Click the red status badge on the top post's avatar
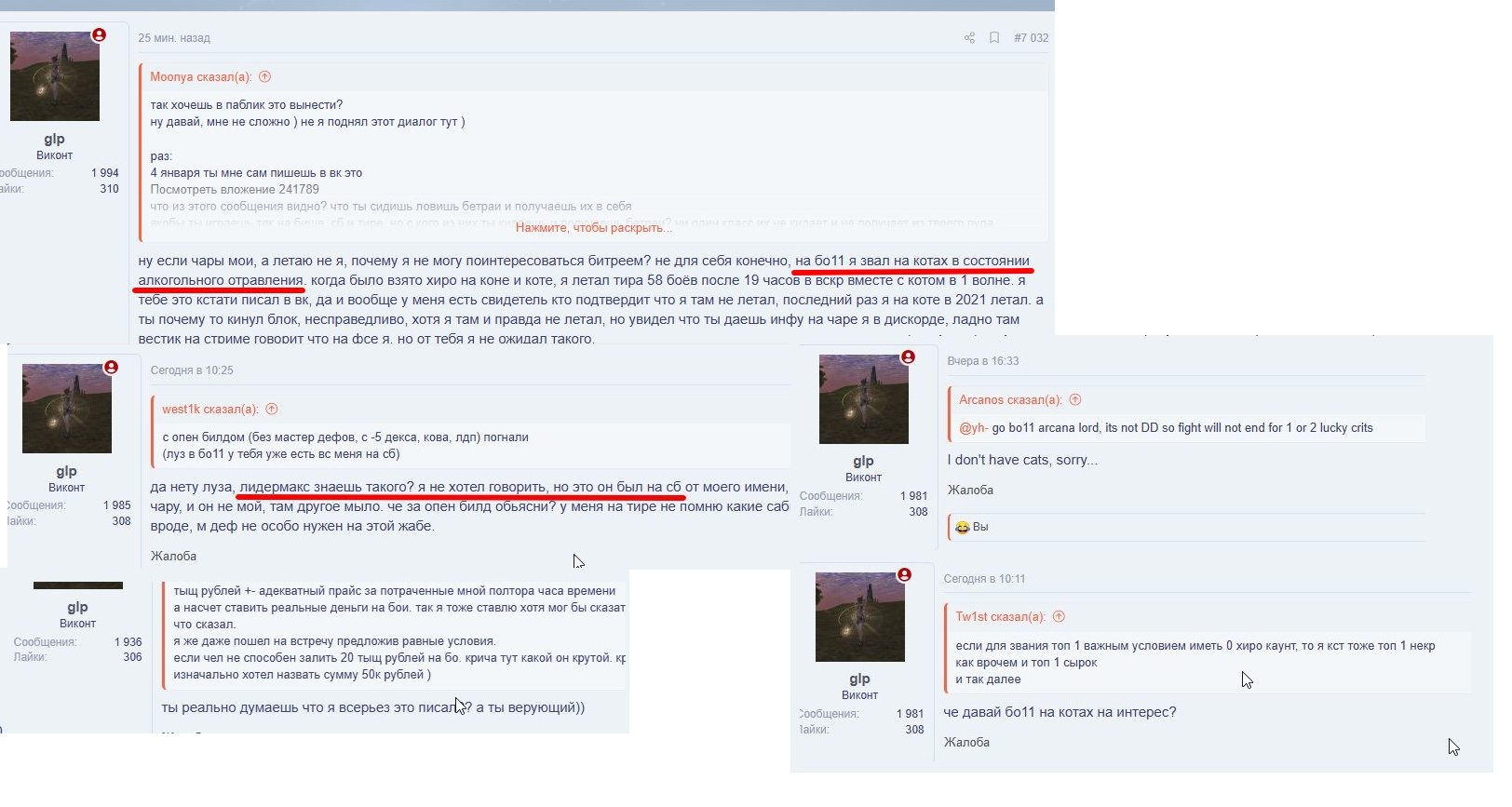 99,35
